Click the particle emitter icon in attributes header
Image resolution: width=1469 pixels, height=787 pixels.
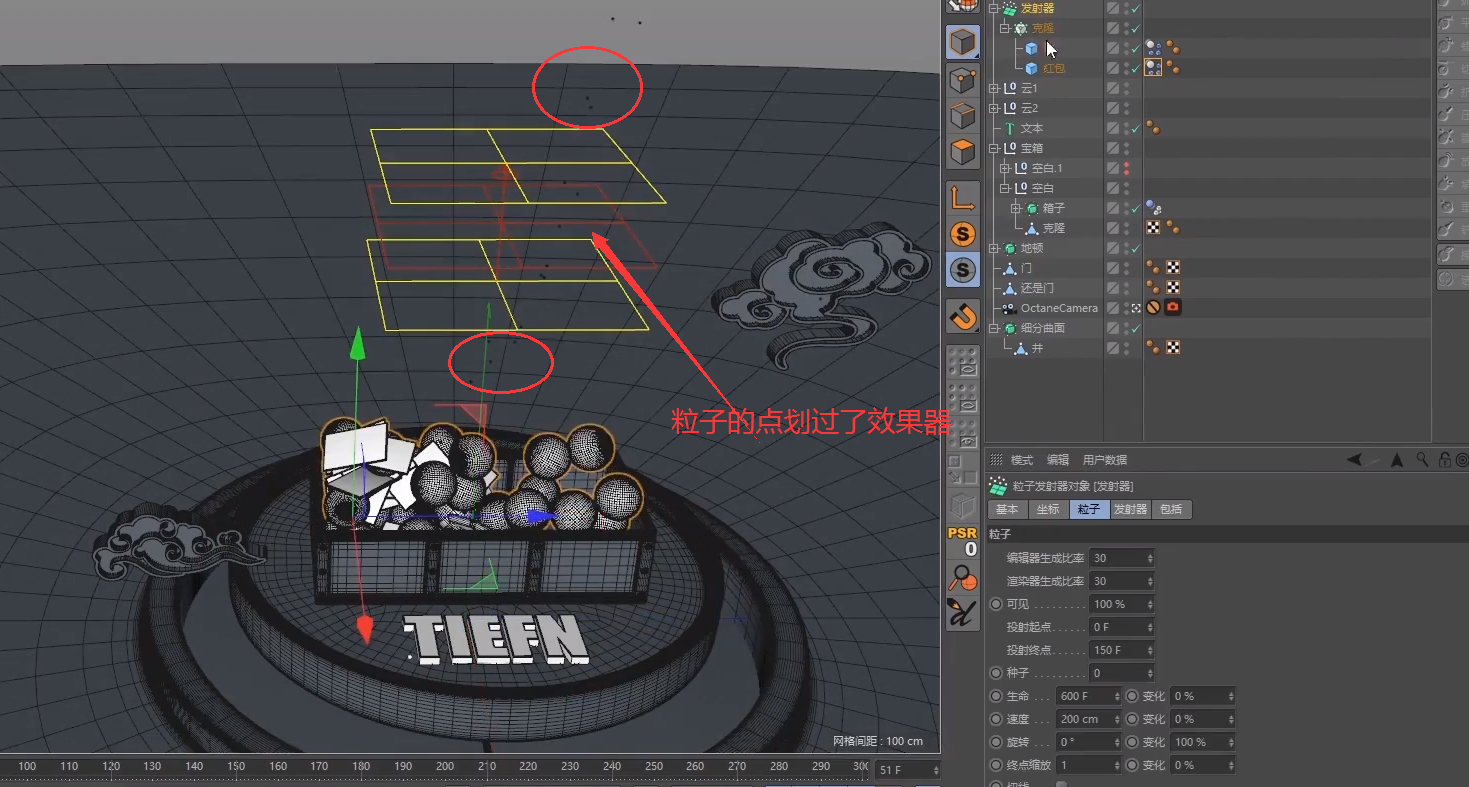(x=997, y=486)
